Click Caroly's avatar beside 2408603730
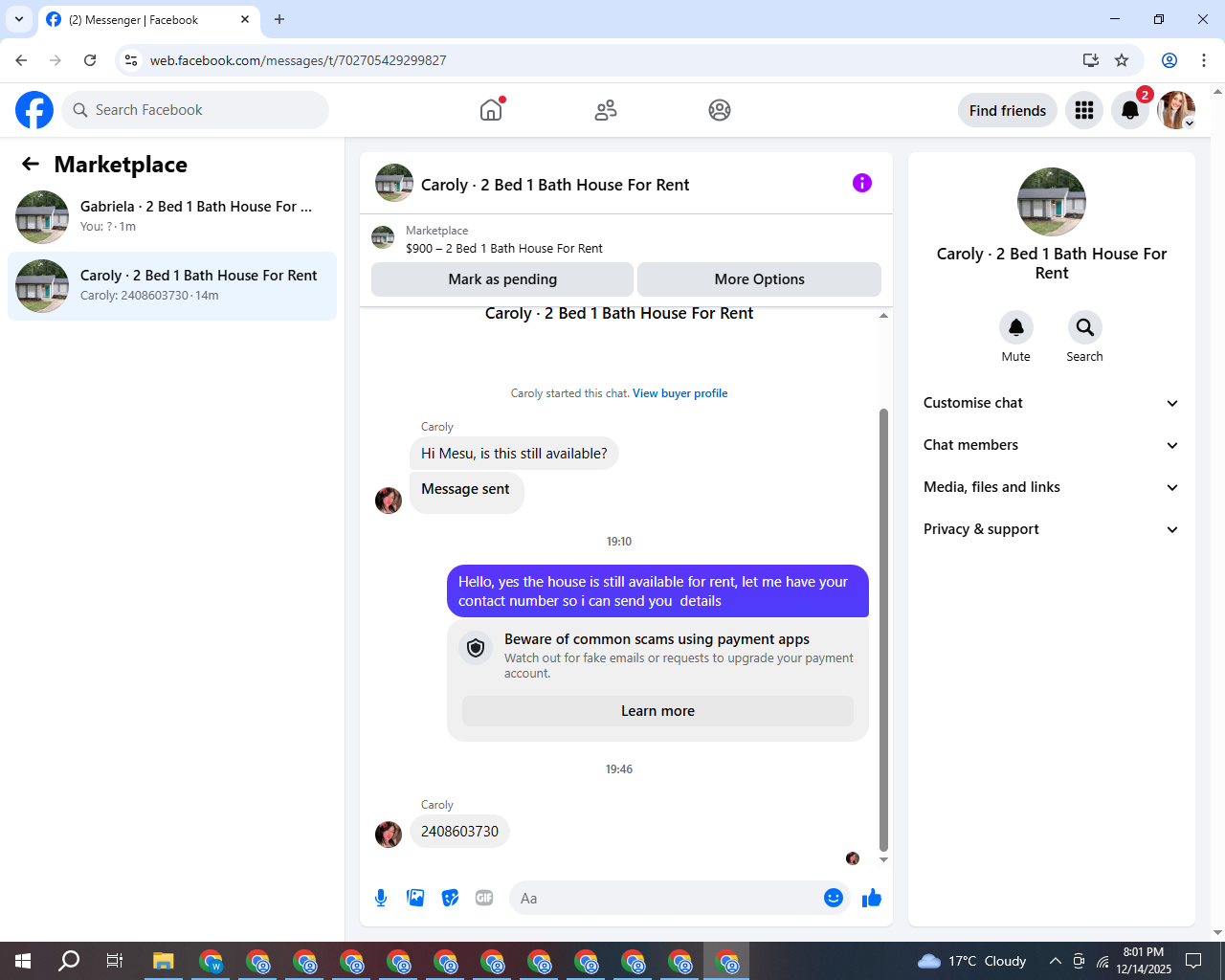This screenshot has height=980, width=1225. coord(389,834)
